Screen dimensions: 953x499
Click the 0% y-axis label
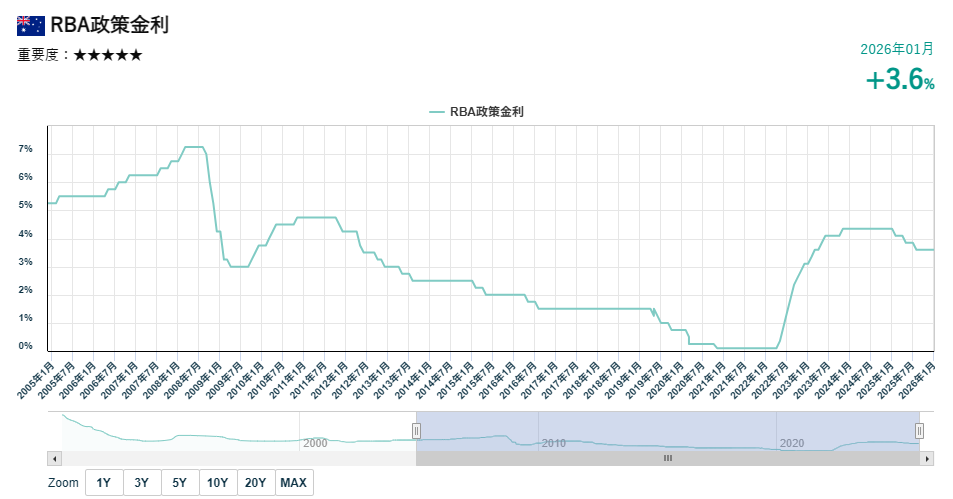(26, 346)
